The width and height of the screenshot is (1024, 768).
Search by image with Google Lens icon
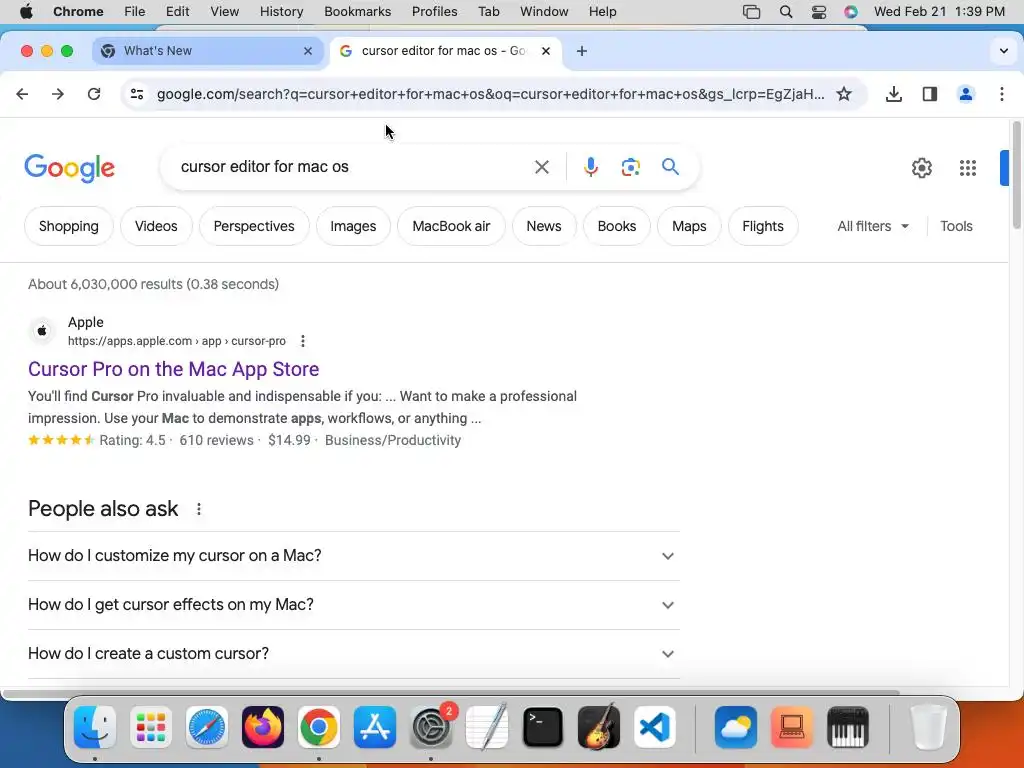tap(630, 167)
